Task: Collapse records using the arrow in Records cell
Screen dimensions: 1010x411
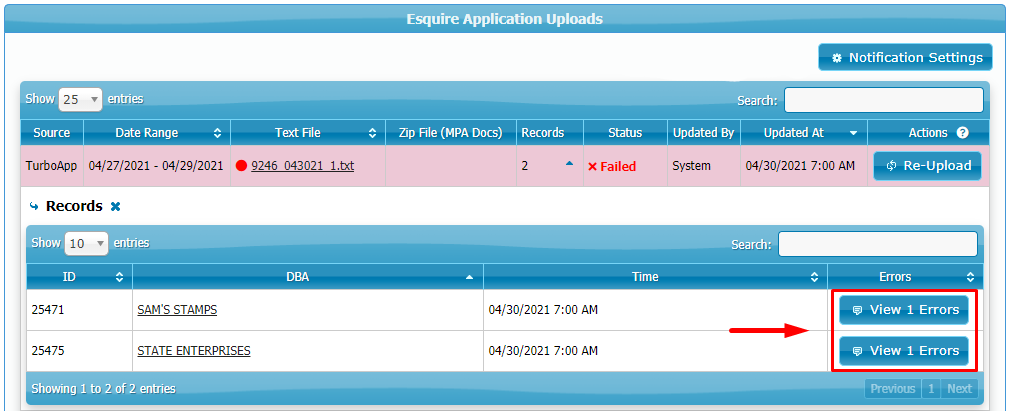Action: point(569,164)
